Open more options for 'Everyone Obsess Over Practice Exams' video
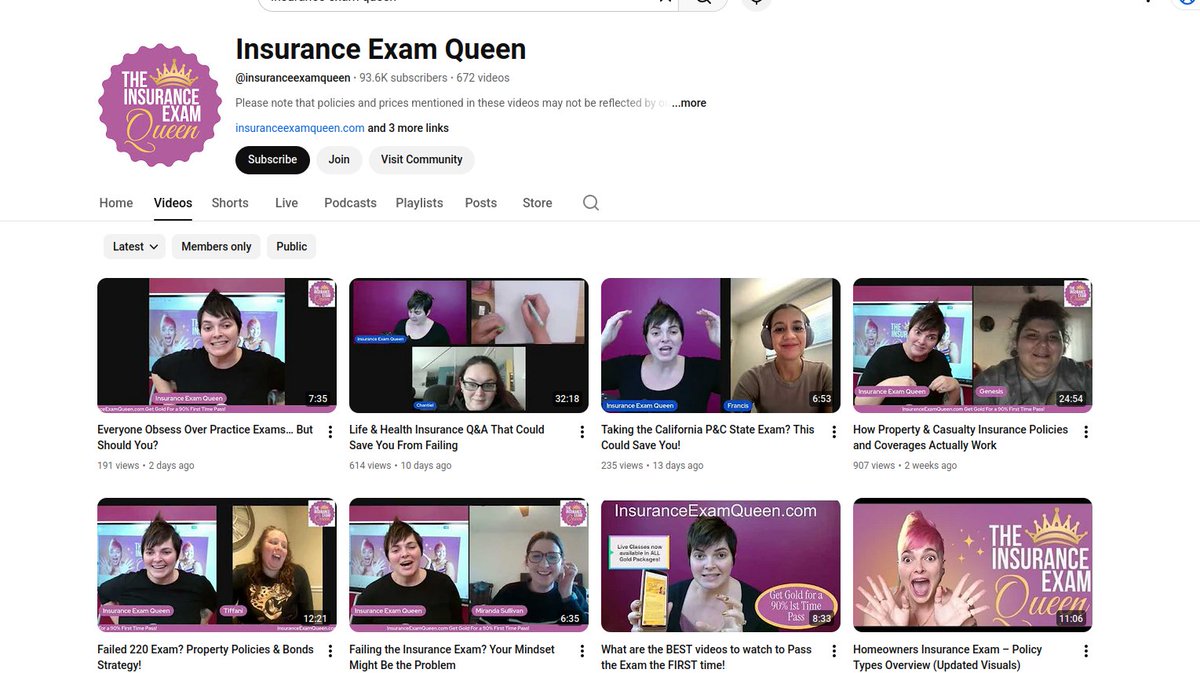Image resolution: width=1200 pixels, height=673 pixels. pos(331,432)
